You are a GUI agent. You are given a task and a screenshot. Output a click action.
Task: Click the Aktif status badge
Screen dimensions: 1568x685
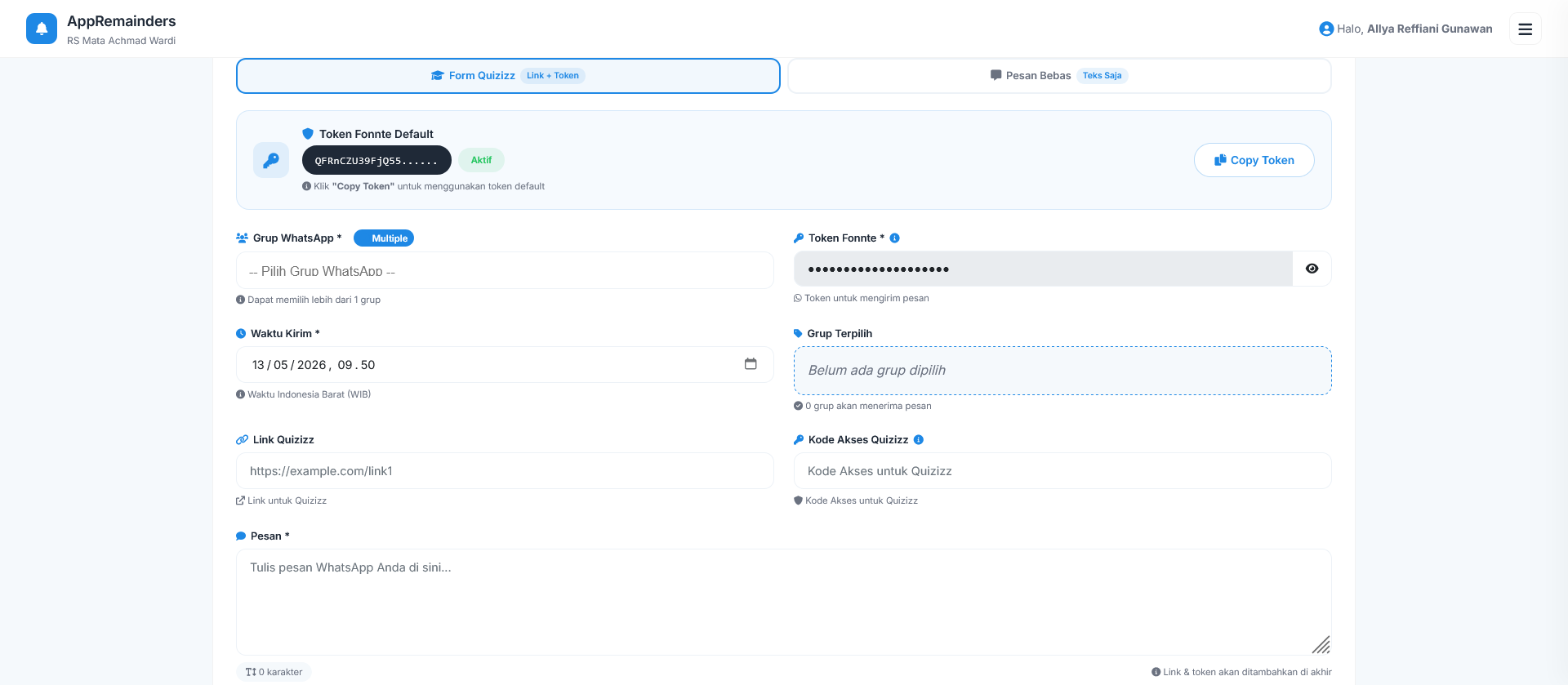tap(481, 160)
